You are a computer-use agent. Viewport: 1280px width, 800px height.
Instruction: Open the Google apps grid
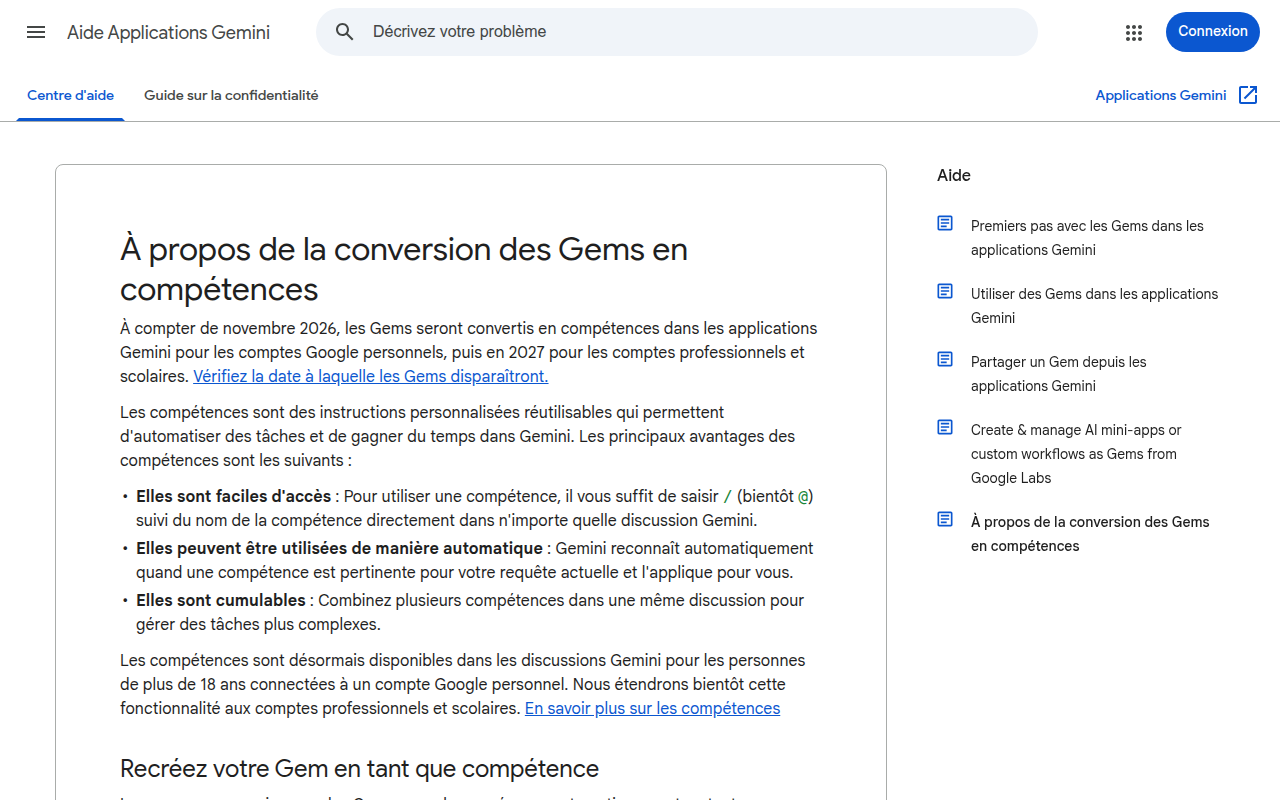pos(1133,32)
